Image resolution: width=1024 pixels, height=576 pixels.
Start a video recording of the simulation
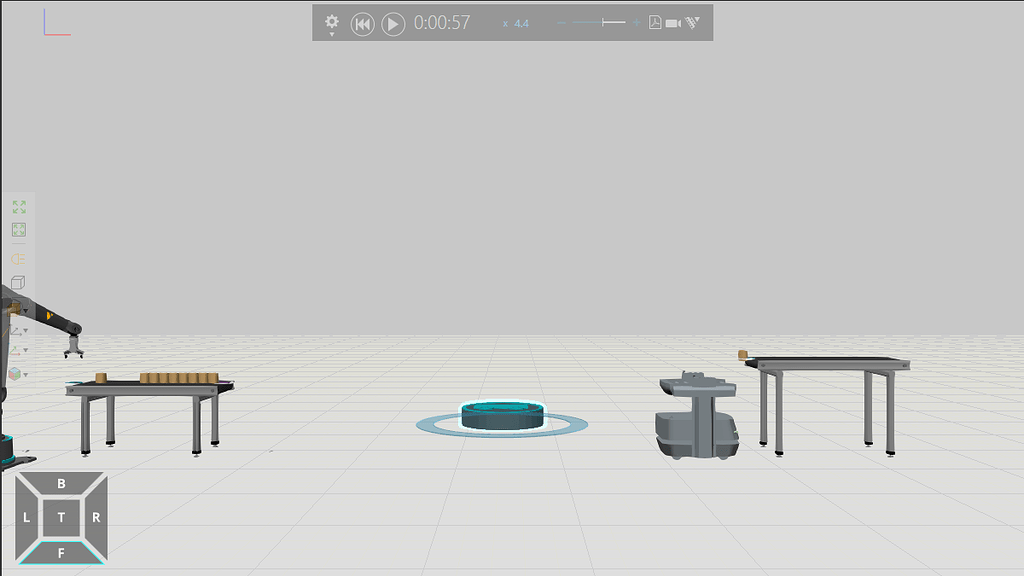(673, 23)
